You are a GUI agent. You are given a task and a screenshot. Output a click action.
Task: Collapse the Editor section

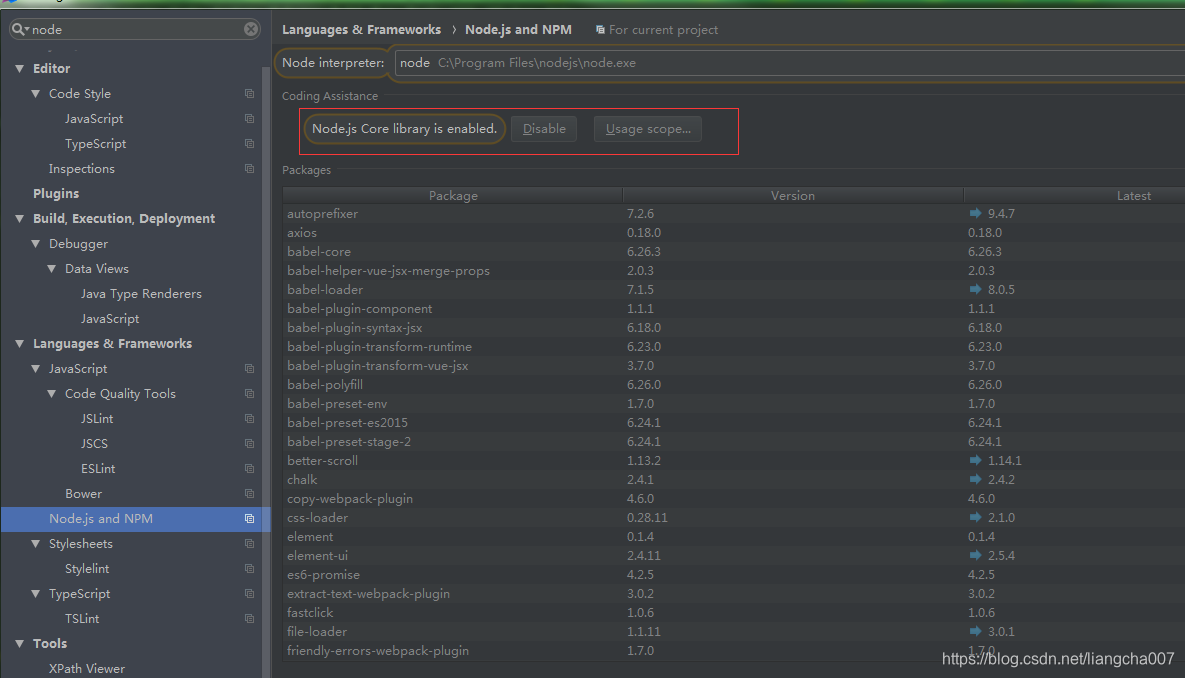(20, 69)
